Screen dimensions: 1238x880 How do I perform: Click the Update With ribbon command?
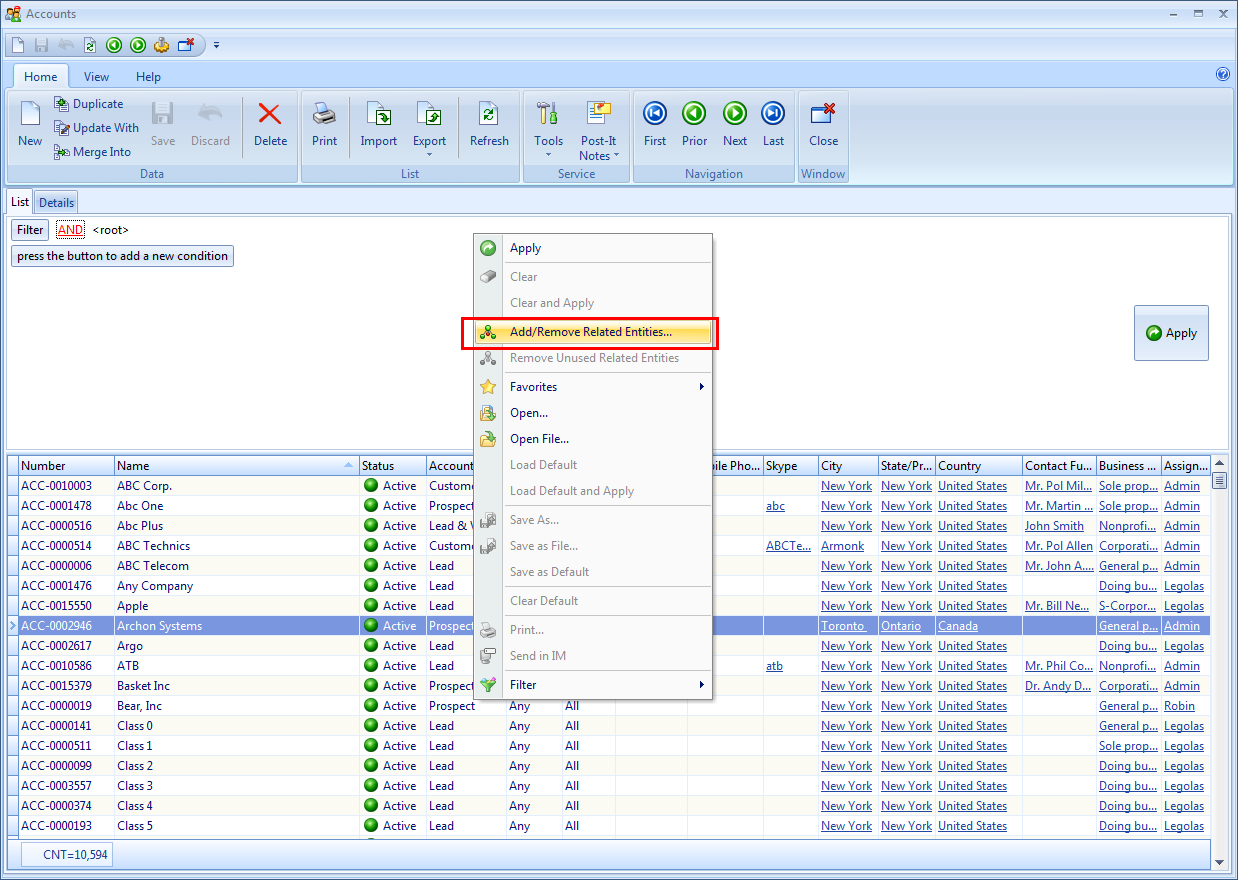pyautogui.click(x=96, y=128)
